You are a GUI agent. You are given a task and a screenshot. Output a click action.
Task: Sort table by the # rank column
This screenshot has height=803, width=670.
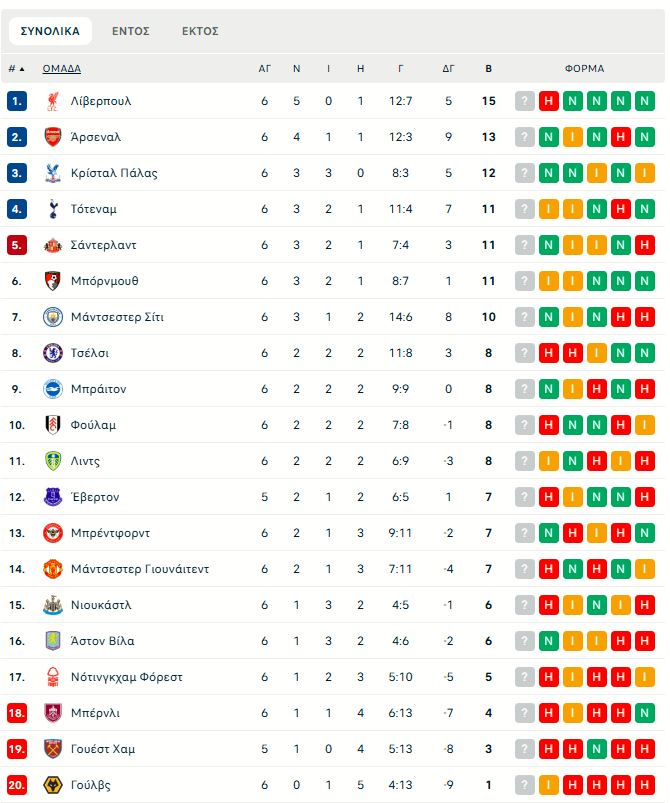16,69
